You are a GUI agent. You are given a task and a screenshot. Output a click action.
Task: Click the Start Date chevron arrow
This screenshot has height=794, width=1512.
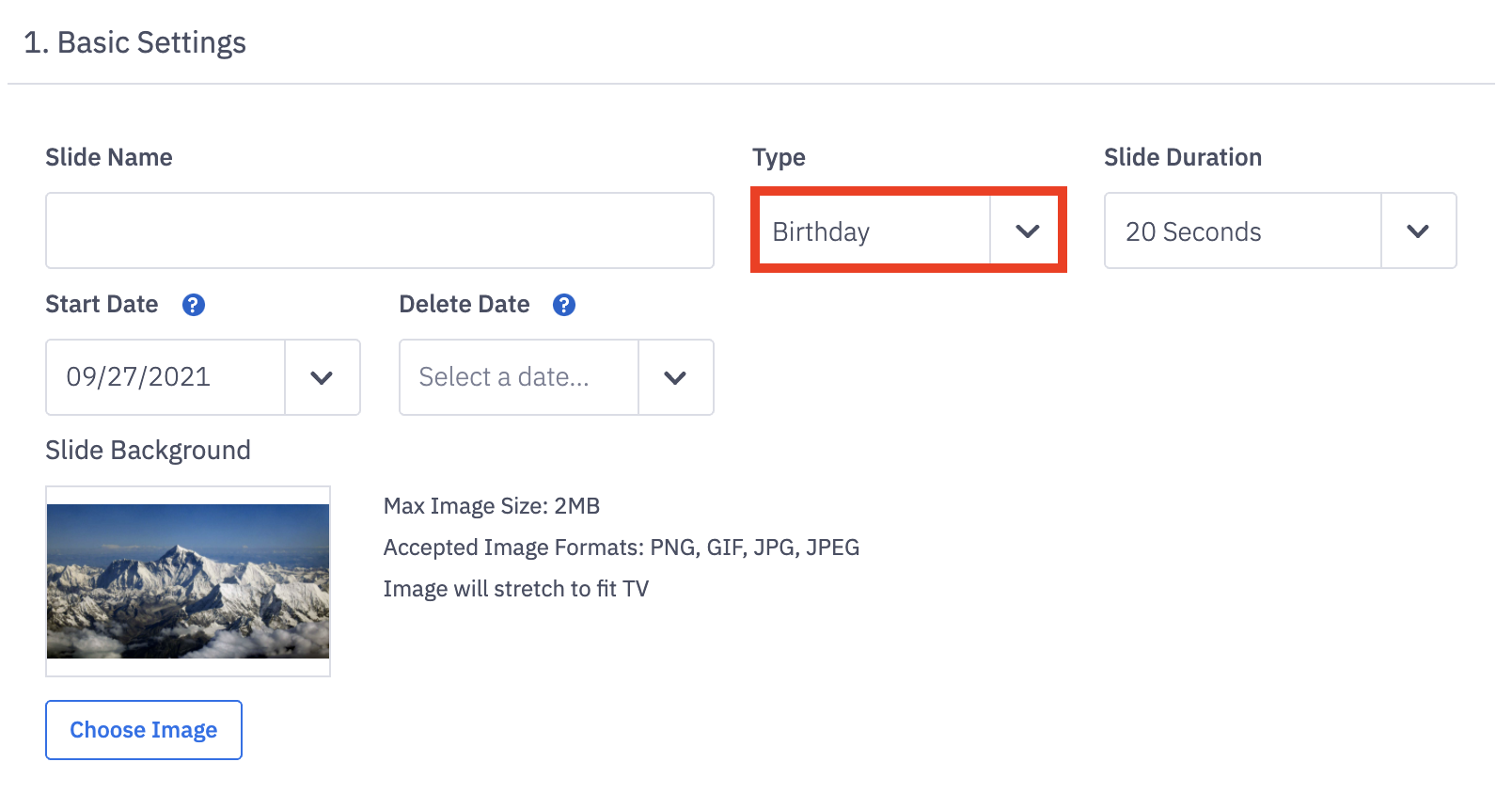pos(322,378)
